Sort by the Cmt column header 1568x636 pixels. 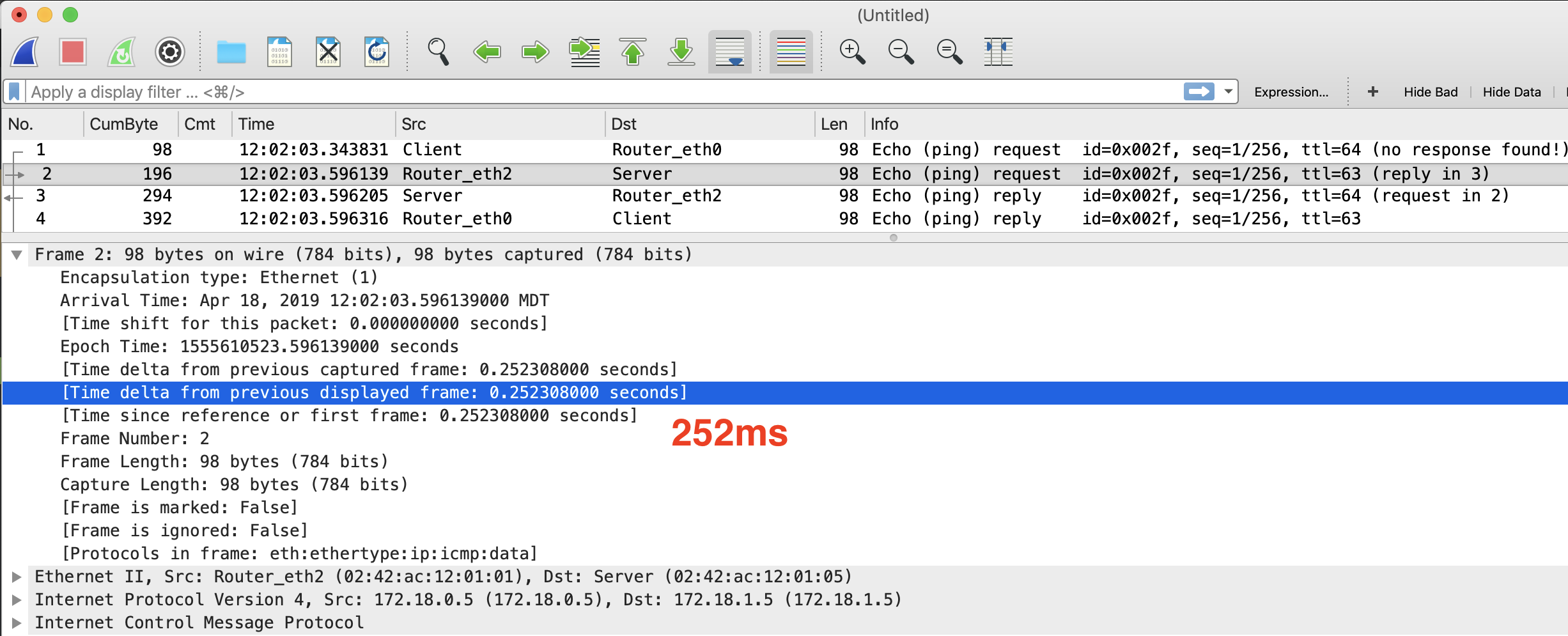(205, 124)
